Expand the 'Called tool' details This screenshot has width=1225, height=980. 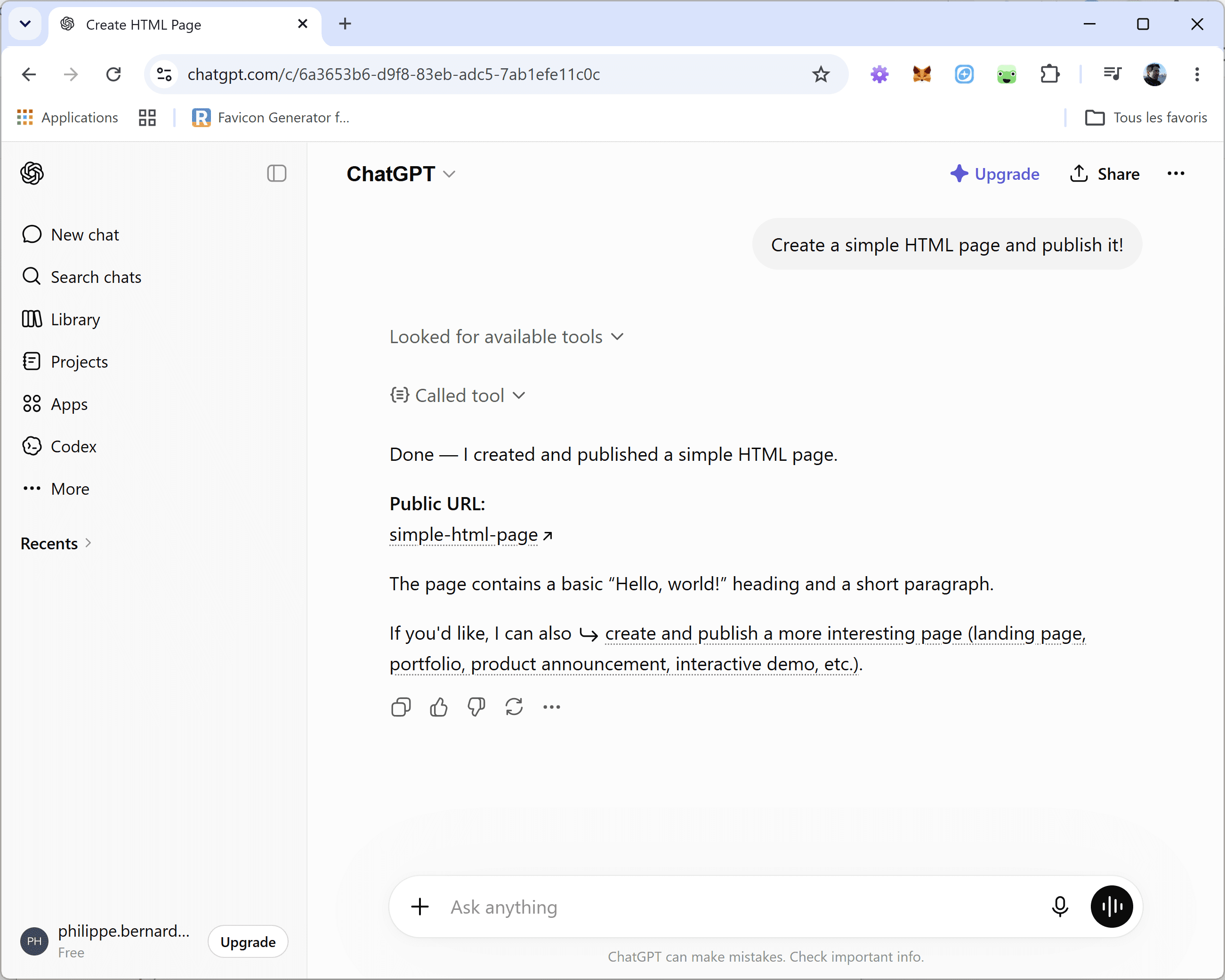click(458, 395)
